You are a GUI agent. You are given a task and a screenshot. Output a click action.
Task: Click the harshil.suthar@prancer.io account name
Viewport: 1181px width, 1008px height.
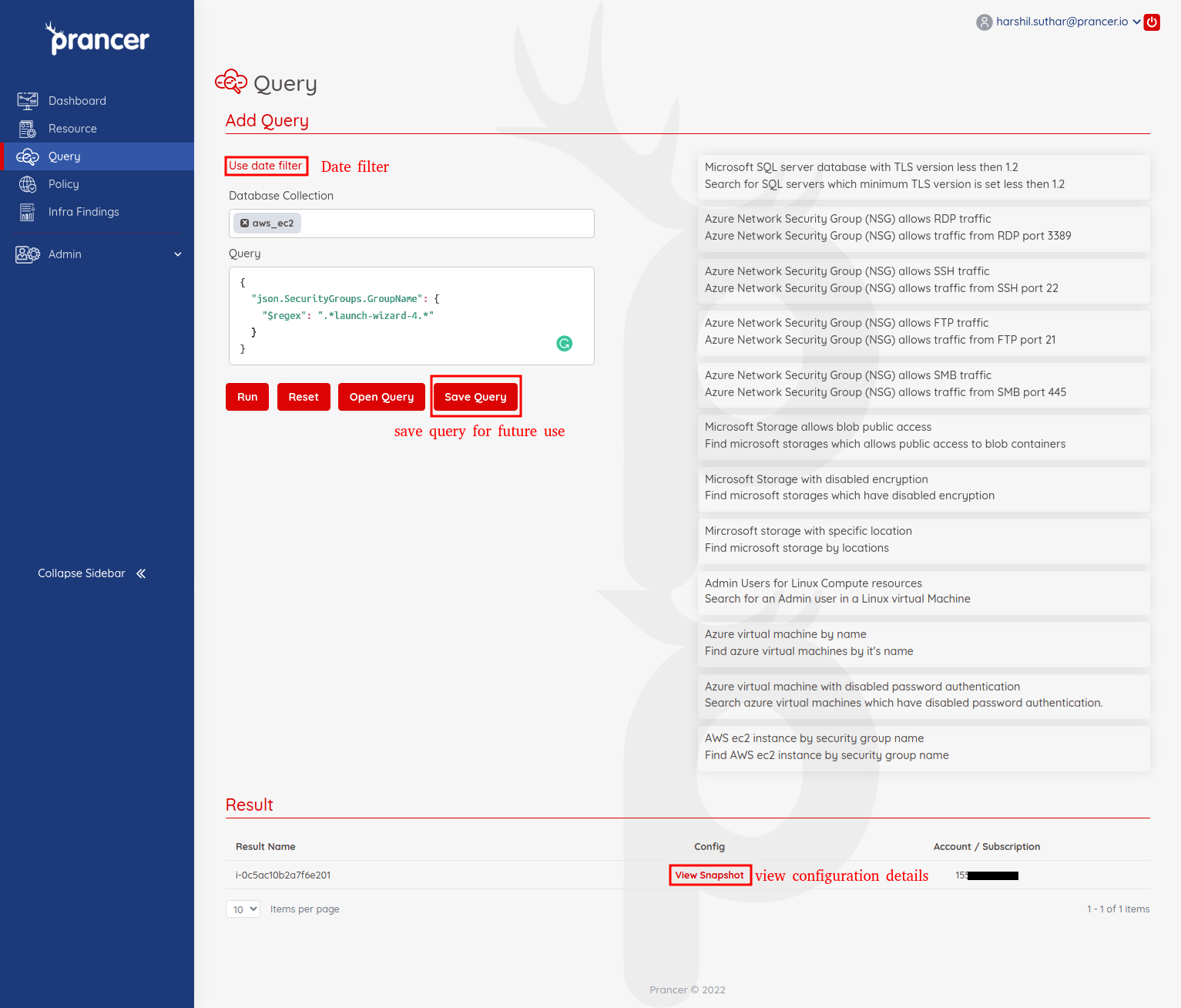(x=1062, y=22)
